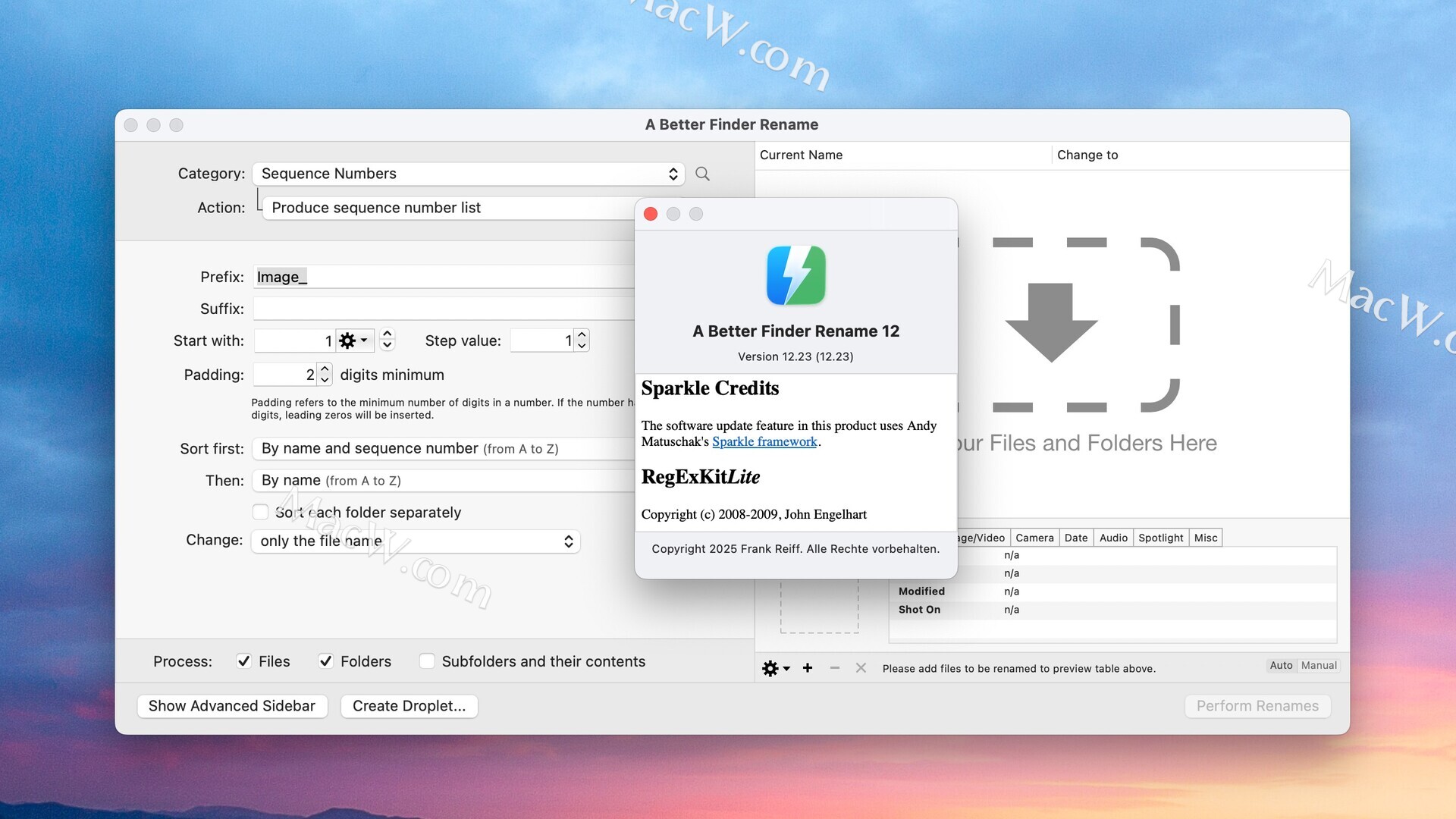Image resolution: width=1456 pixels, height=819 pixels.
Task: Click the Show Advanced Sidebar button
Action: (231, 706)
